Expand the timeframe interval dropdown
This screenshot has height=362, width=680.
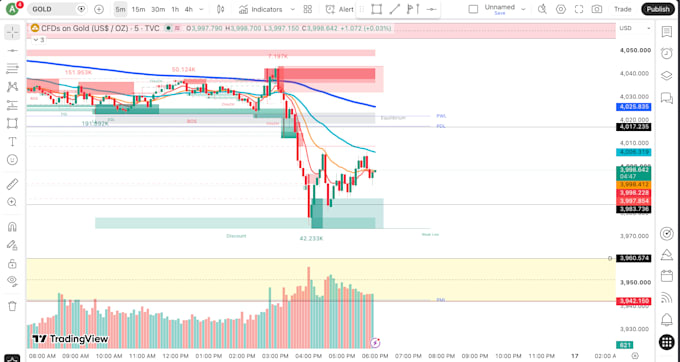pyautogui.click(x=201, y=9)
